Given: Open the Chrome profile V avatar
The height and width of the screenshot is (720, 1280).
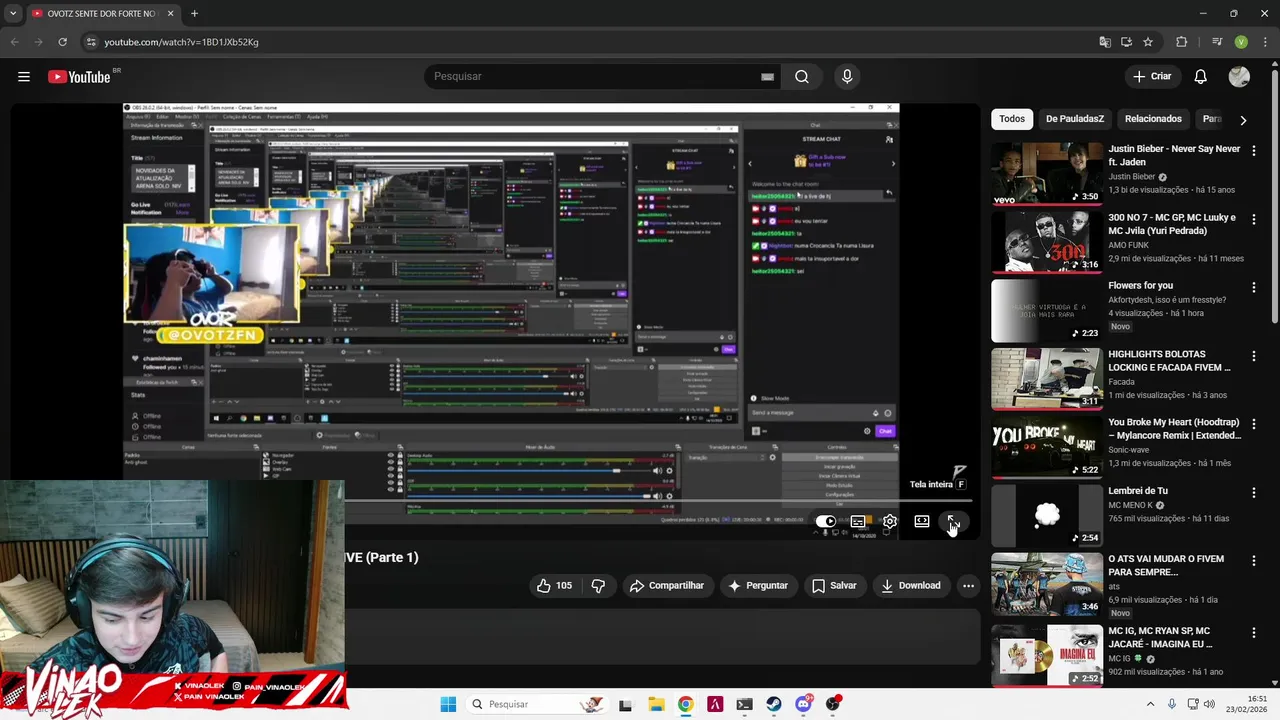Looking at the screenshot, I should (x=1241, y=42).
